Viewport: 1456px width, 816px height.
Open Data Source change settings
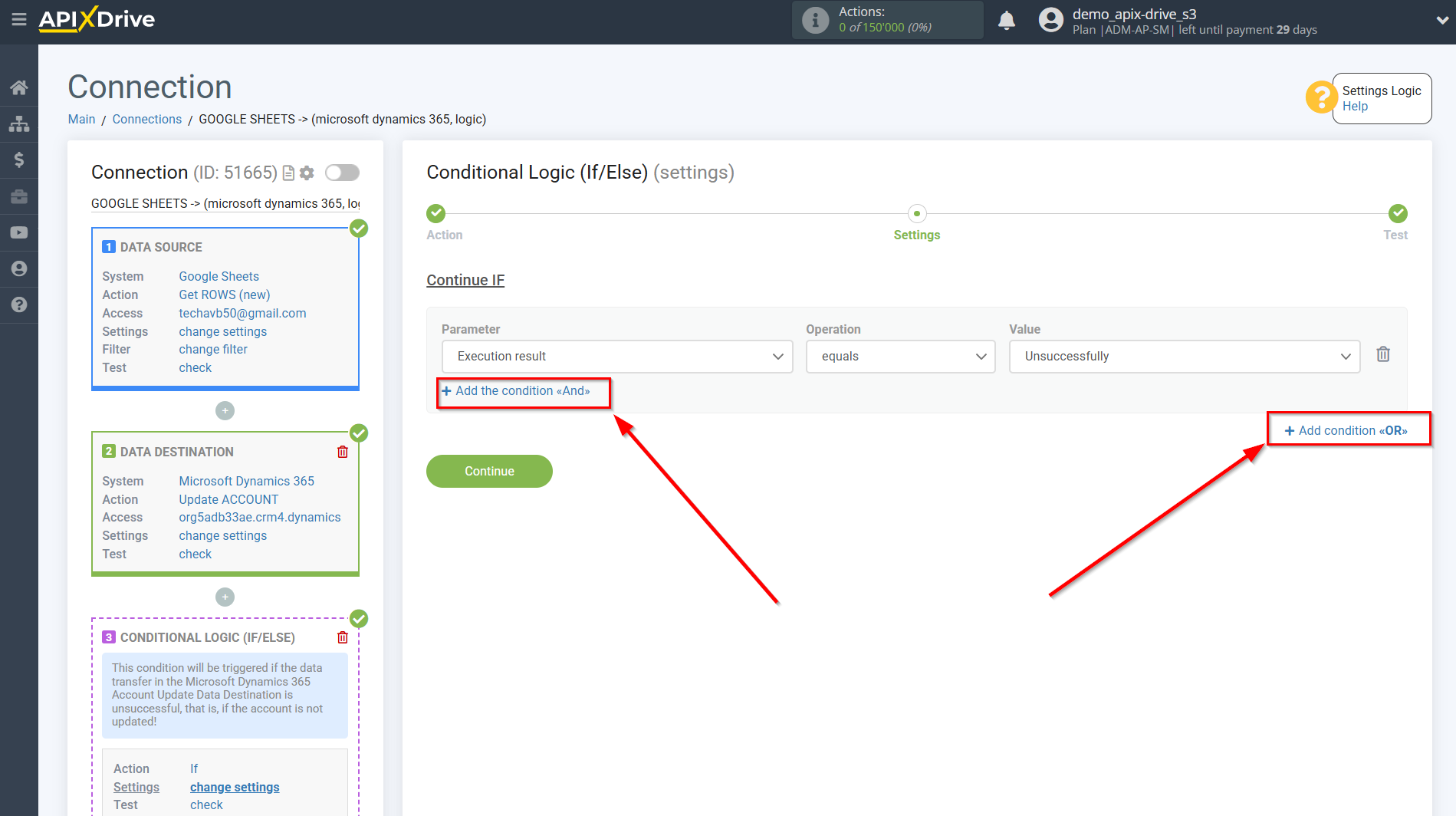[223, 331]
